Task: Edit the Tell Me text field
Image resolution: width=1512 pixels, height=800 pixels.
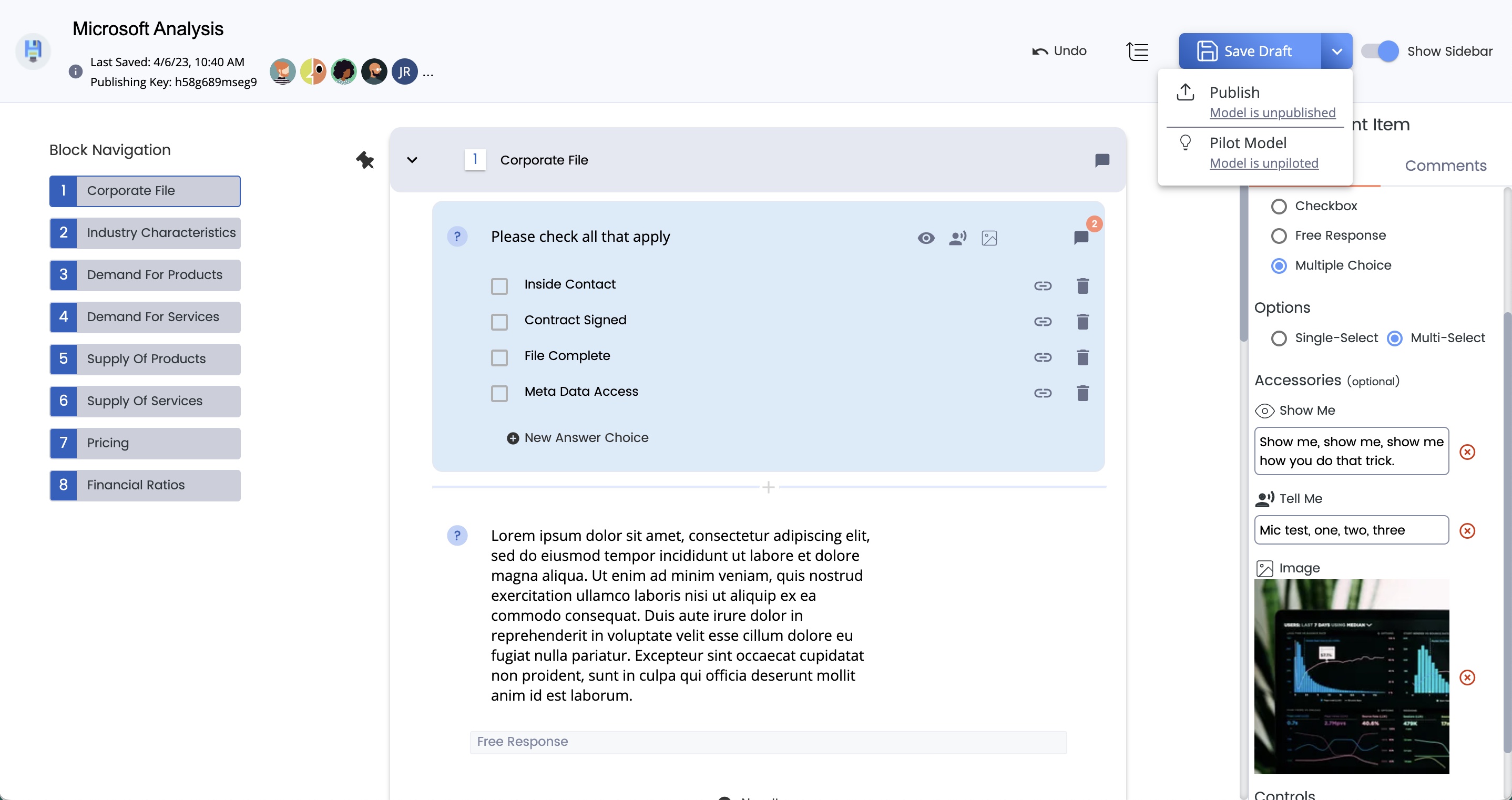Action: coord(1351,530)
